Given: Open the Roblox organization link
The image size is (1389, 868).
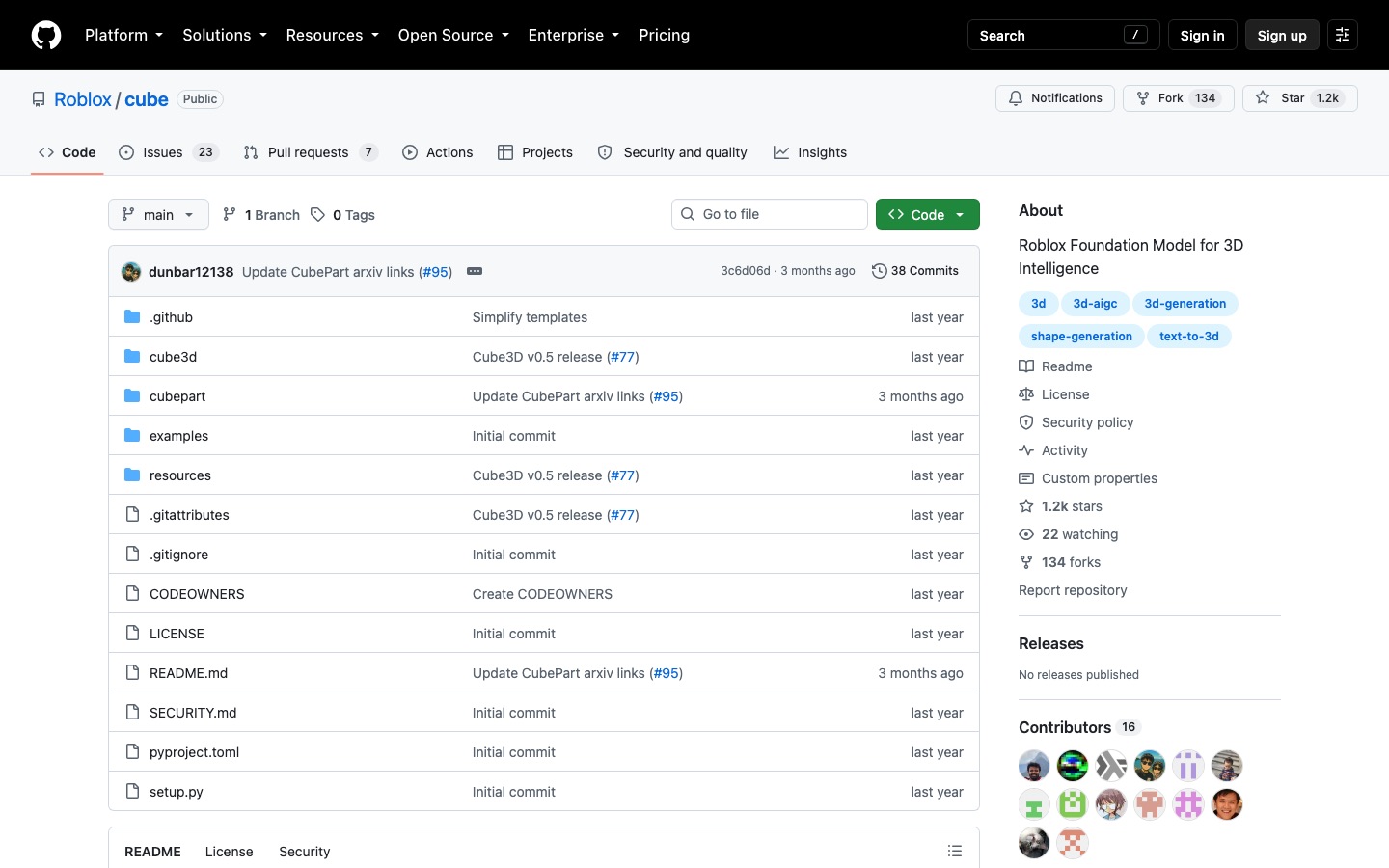Looking at the screenshot, I should tap(83, 99).
